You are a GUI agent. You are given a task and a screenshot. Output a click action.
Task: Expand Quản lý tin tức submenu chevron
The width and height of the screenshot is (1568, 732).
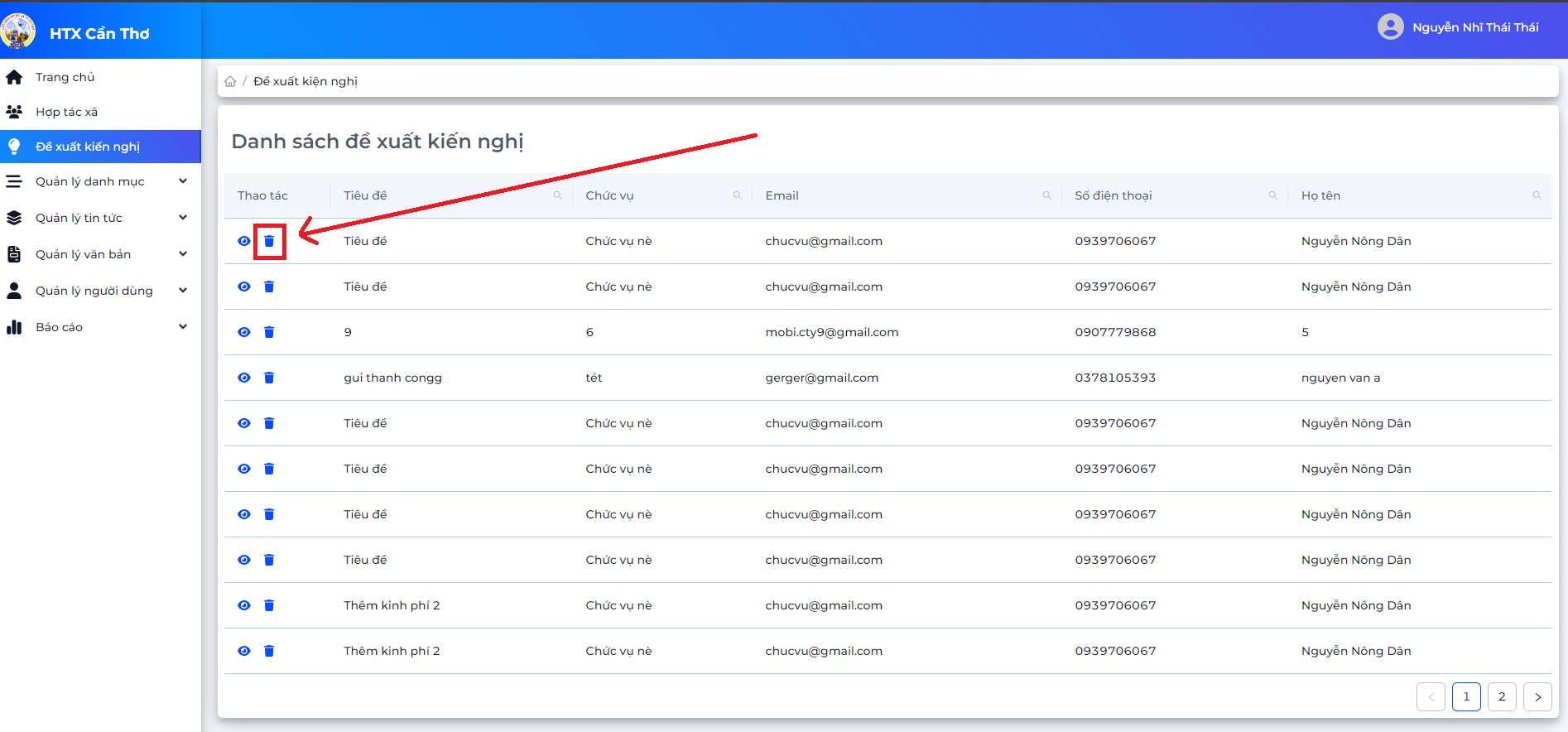tap(183, 218)
